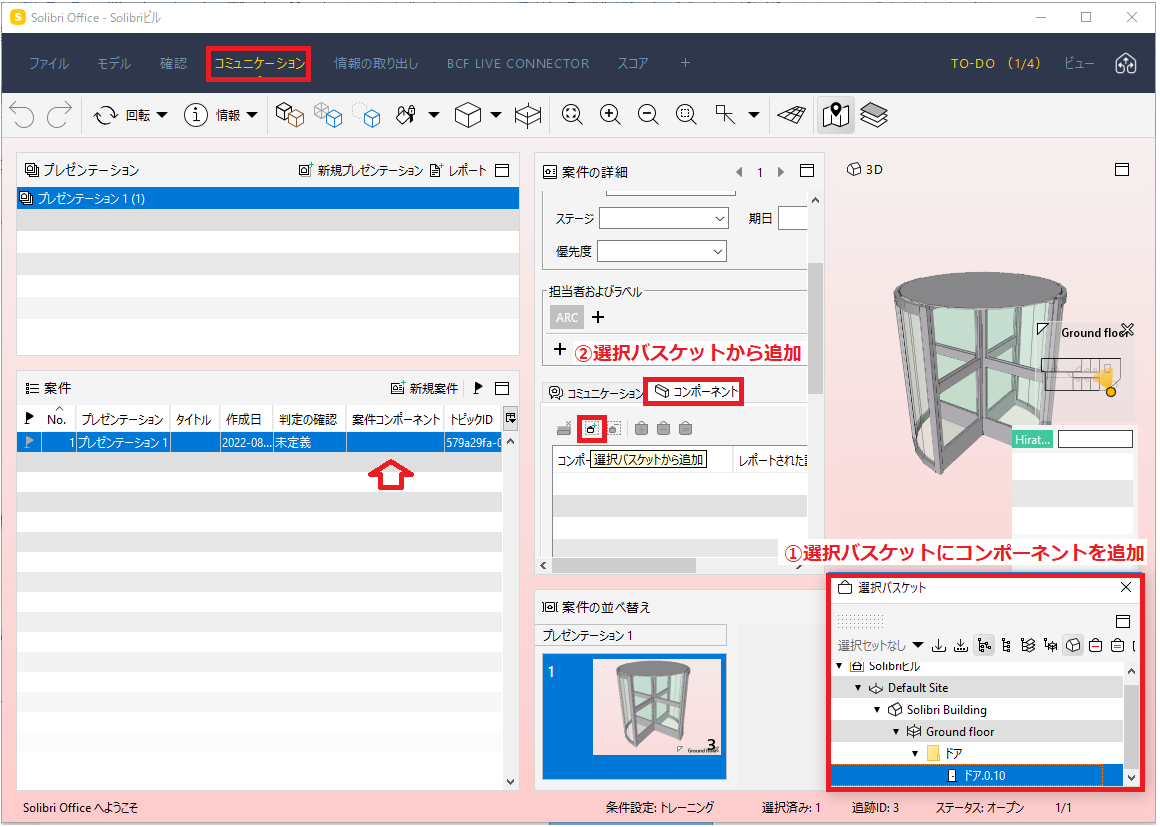The image size is (1160, 827).
Task: Click the layers stack icon in toolbar
Action: (x=874, y=115)
